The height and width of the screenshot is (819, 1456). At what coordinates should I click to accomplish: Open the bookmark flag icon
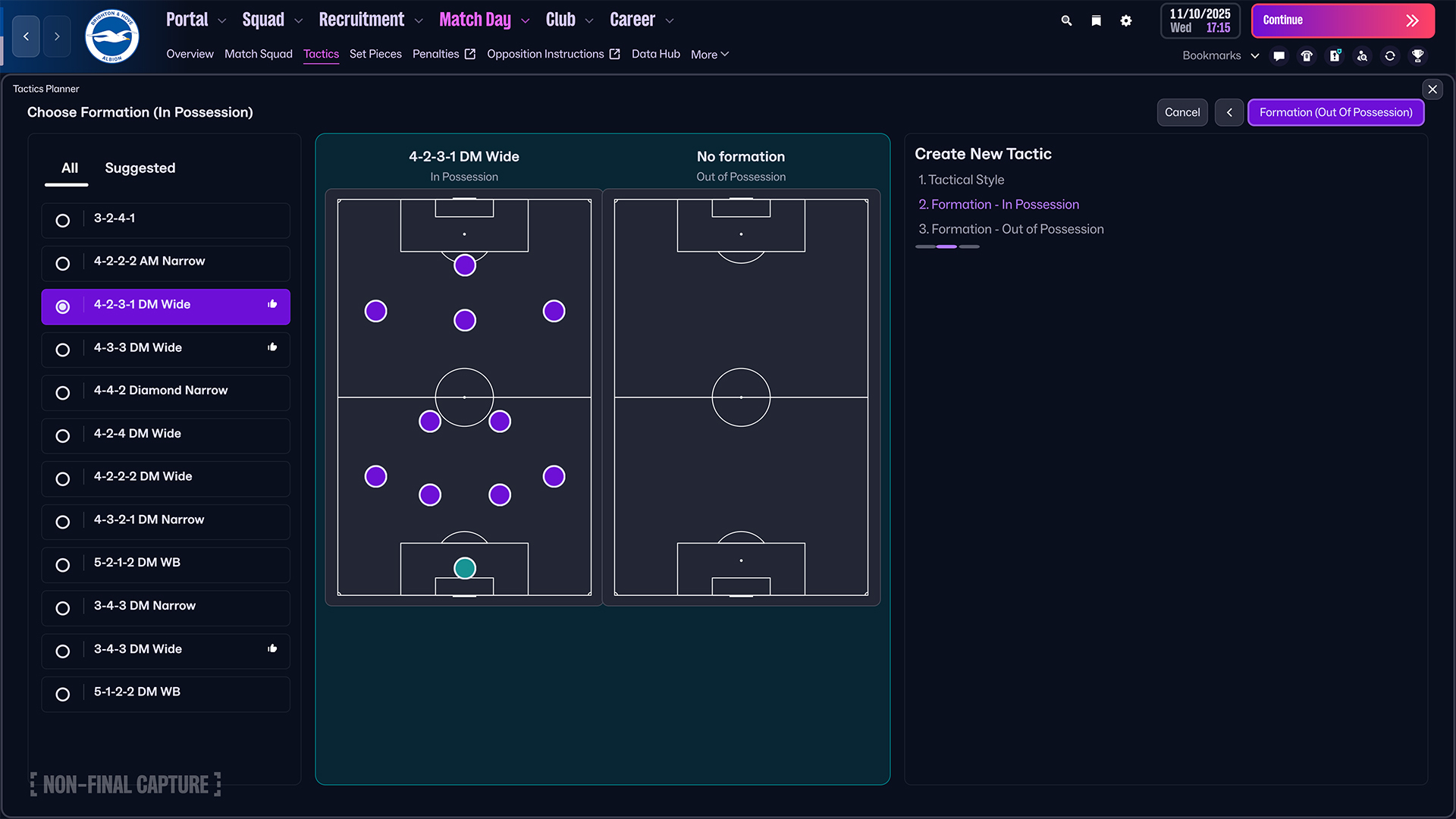pyautogui.click(x=1096, y=20)
